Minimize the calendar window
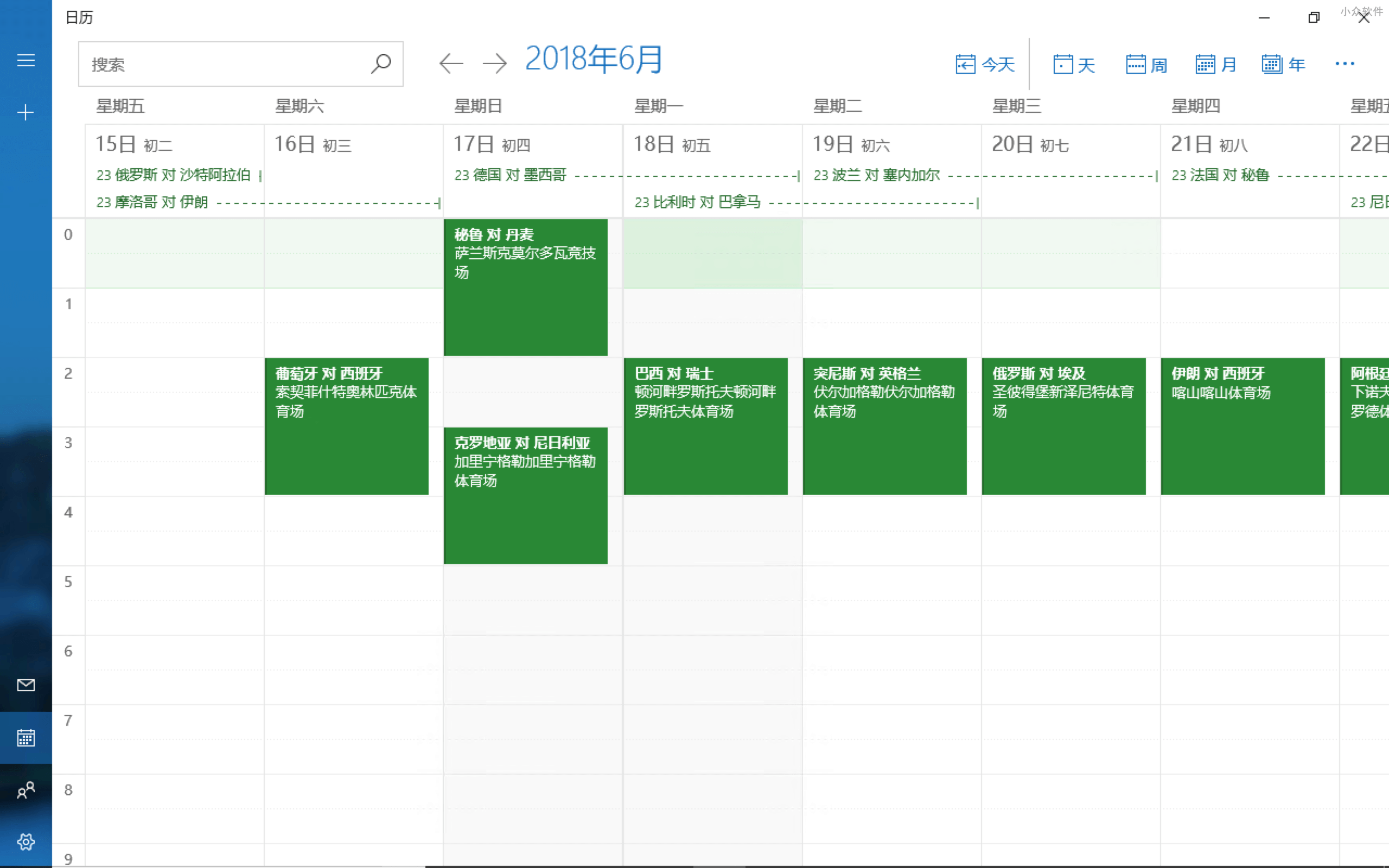 1264,18
